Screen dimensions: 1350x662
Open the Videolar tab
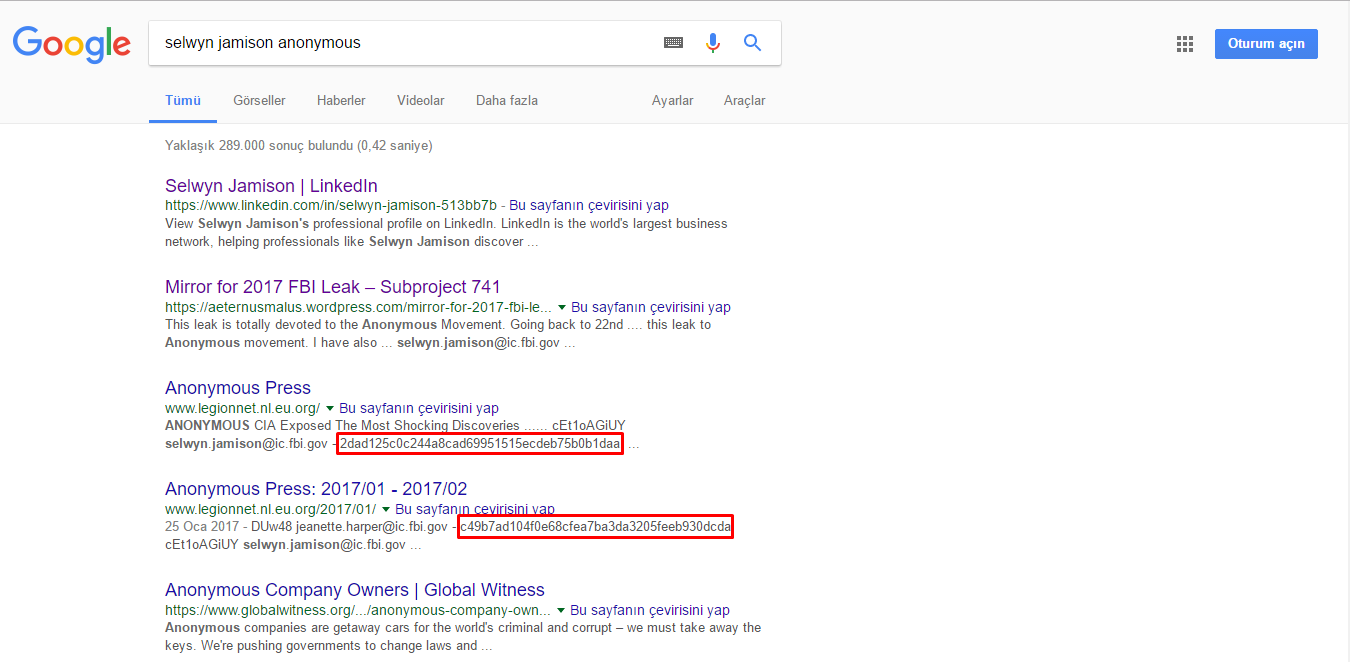coord(420,101)
